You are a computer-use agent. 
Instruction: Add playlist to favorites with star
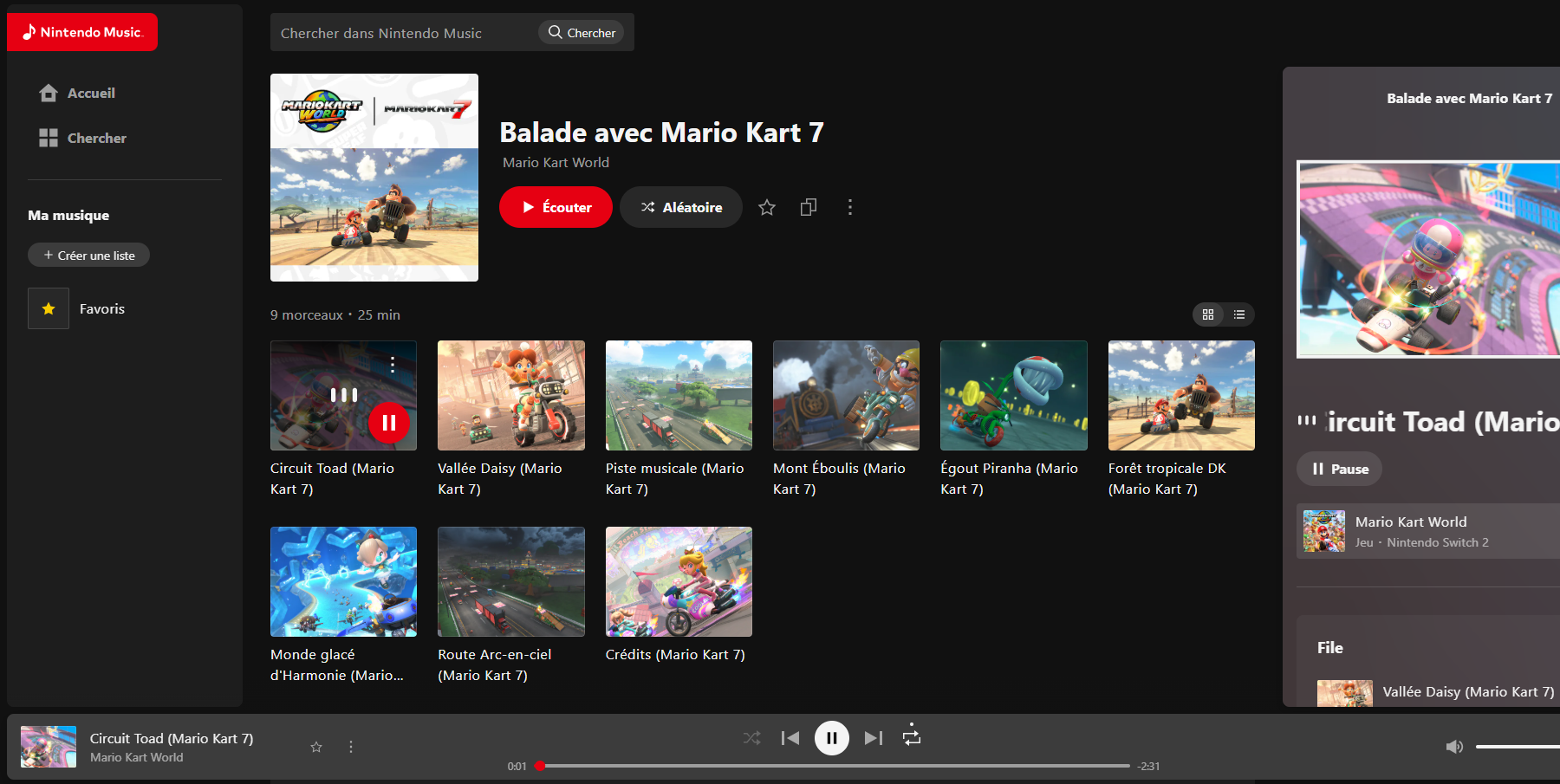(767, 207)
